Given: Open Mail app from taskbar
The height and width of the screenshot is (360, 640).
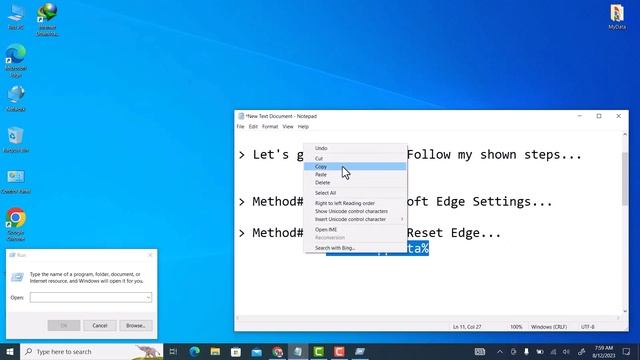Looking at the screenshot, I should (257, 351).
